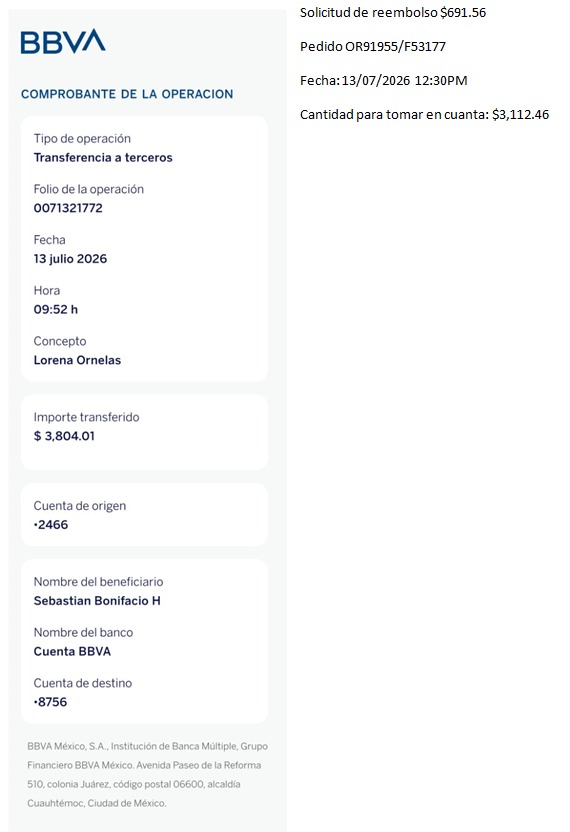Click the bank name Cuenta BBVA

[x=72, y=652]
